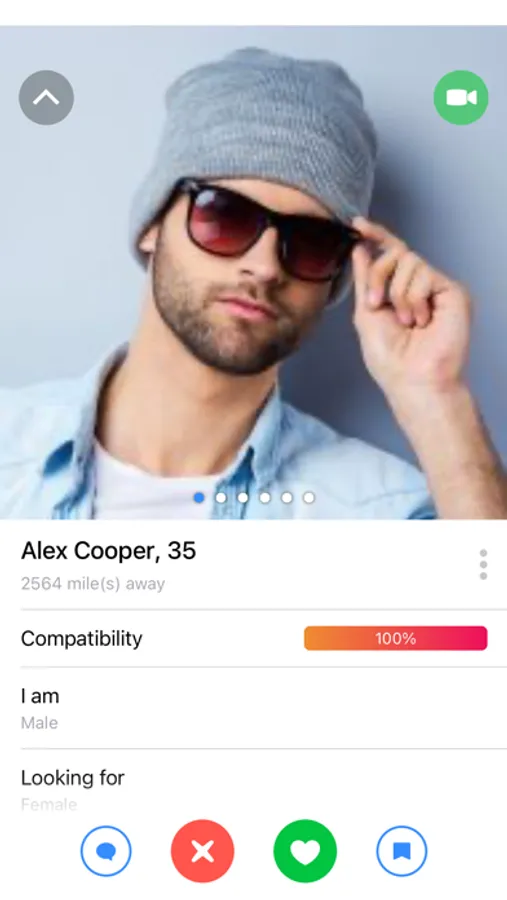Tap Alex's profile photo
Image resolution: width=507 pixels, height=900 pixels.
coord(253,272)
